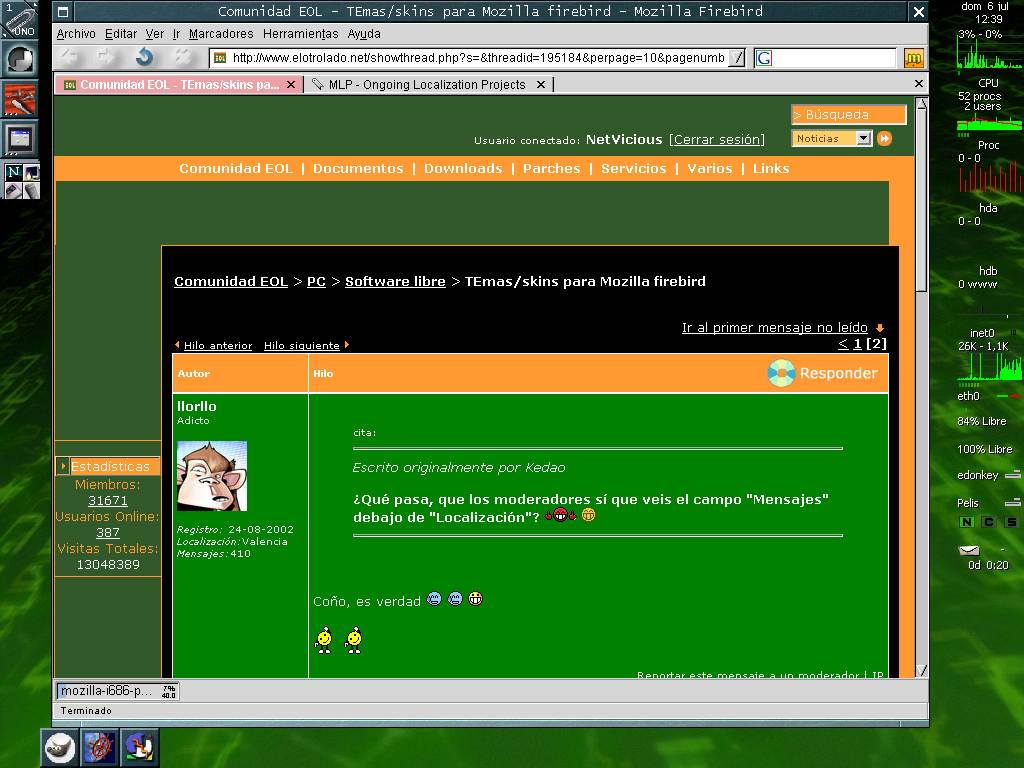Click the Google search engine icon

click(x=764, y=58)
